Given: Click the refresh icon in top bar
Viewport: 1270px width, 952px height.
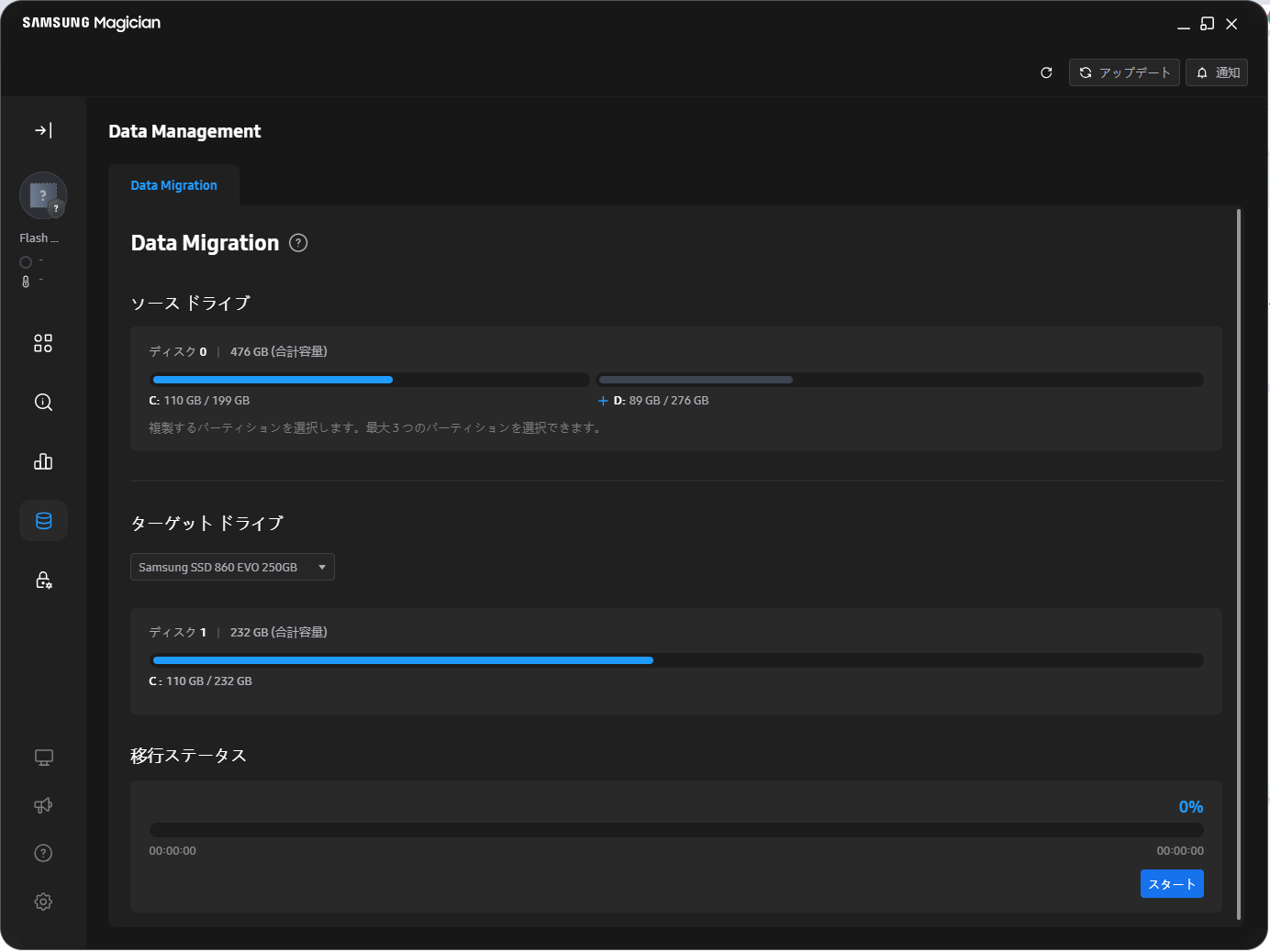Looking at the screenshot, I should 1046,72.
